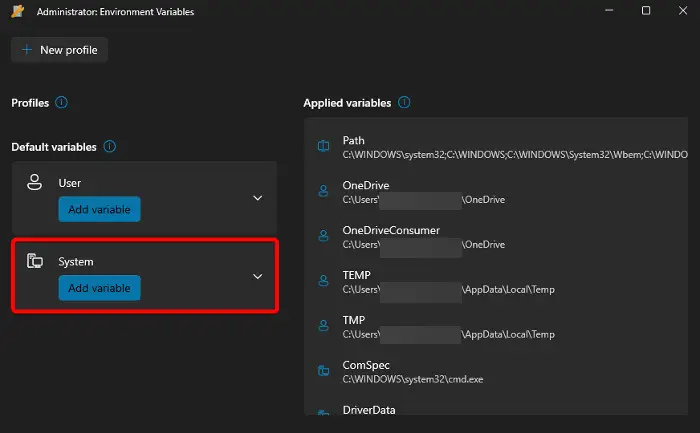Screen dimensions: 700x433
Task: Maximize the Environment Variables window
Action: point(646,11)
